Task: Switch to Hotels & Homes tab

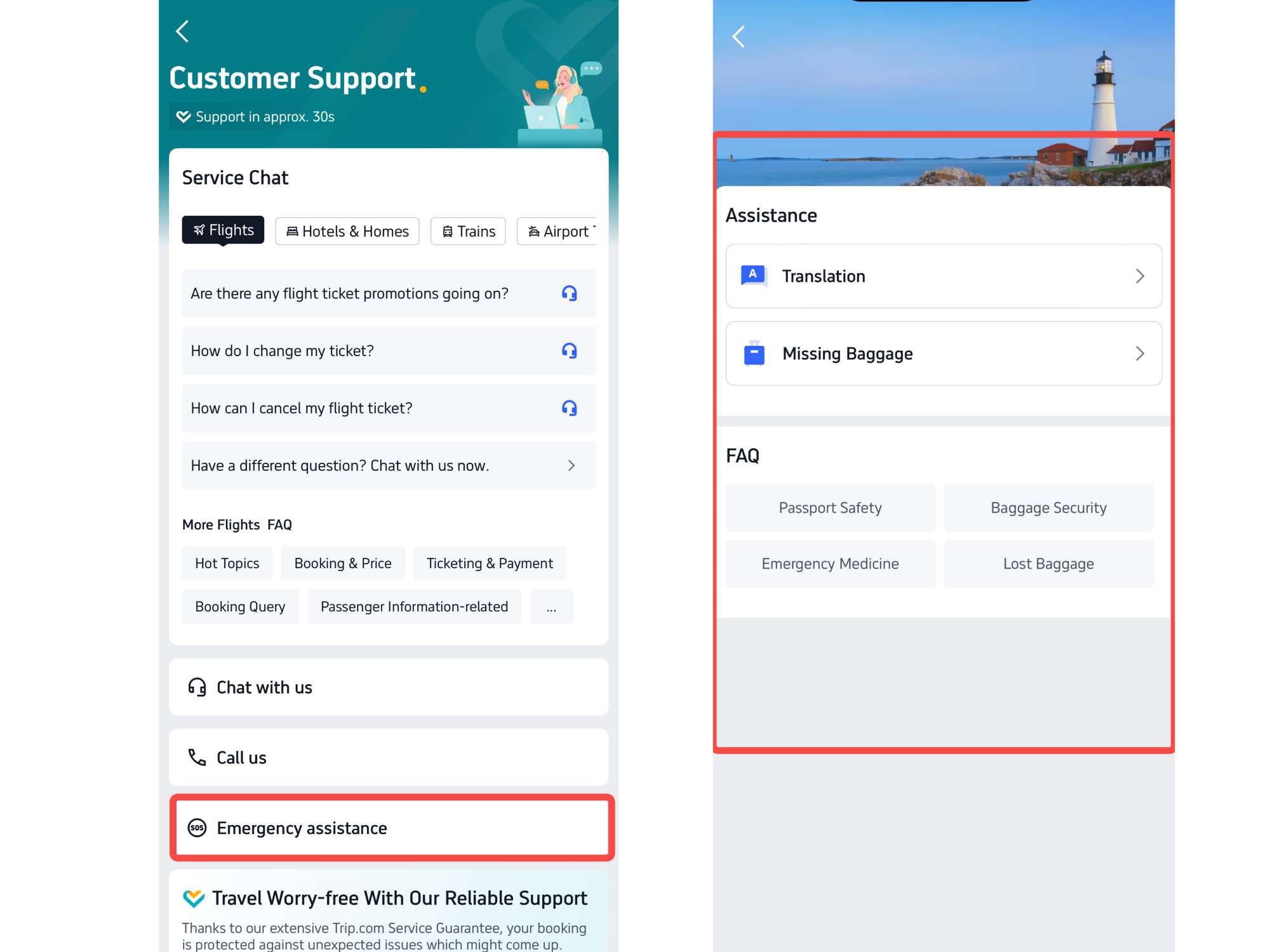Action: click(347, 232)
